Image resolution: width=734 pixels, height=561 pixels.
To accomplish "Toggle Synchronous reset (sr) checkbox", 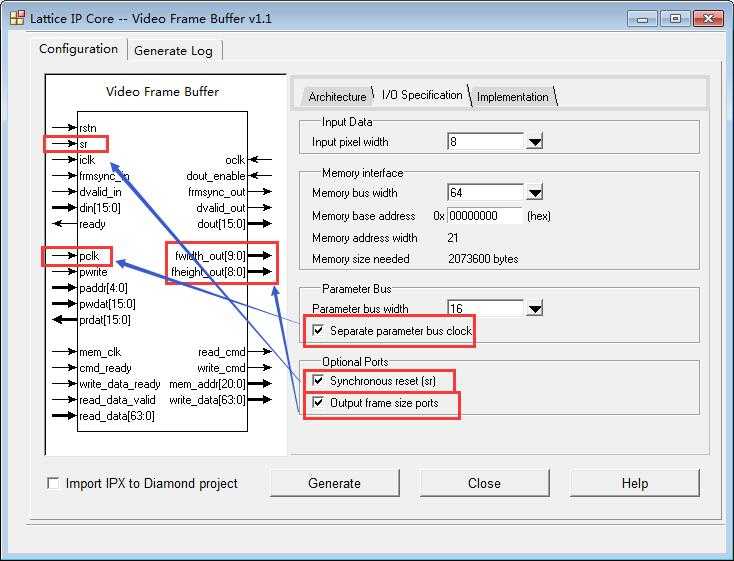I will tap(318, 380).
